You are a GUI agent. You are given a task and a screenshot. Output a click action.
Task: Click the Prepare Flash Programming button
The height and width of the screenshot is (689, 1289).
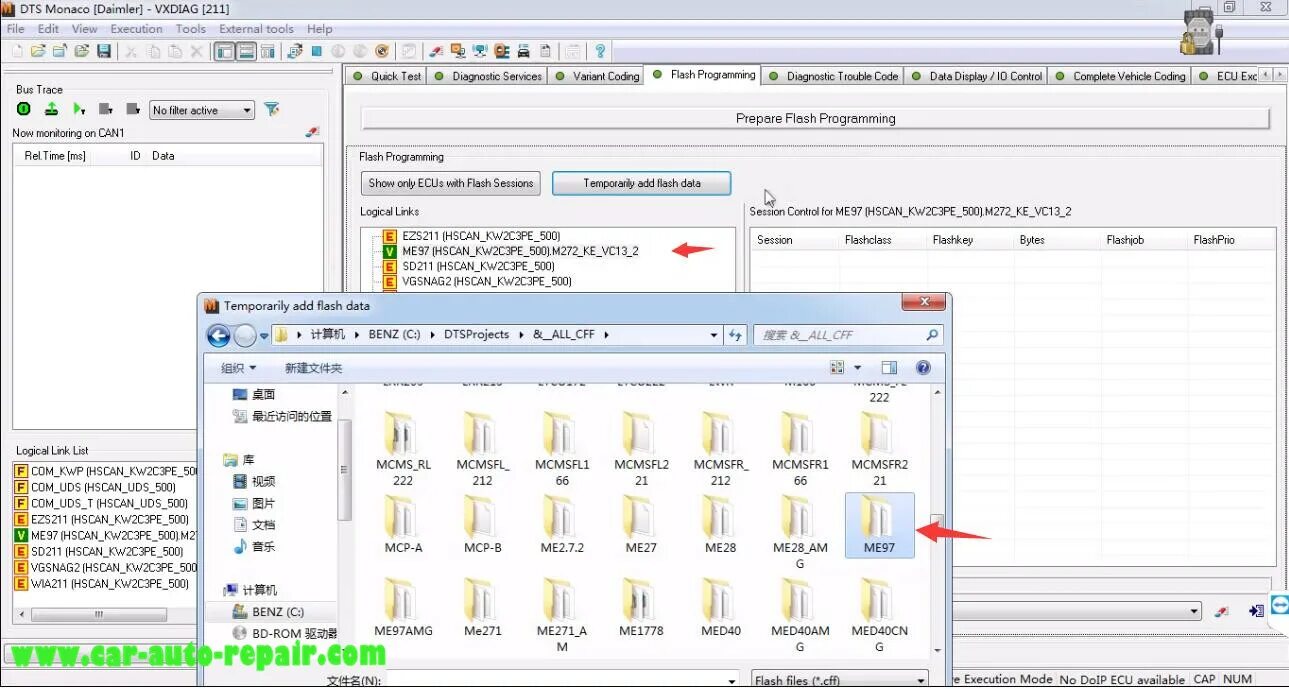coord(815,118)
